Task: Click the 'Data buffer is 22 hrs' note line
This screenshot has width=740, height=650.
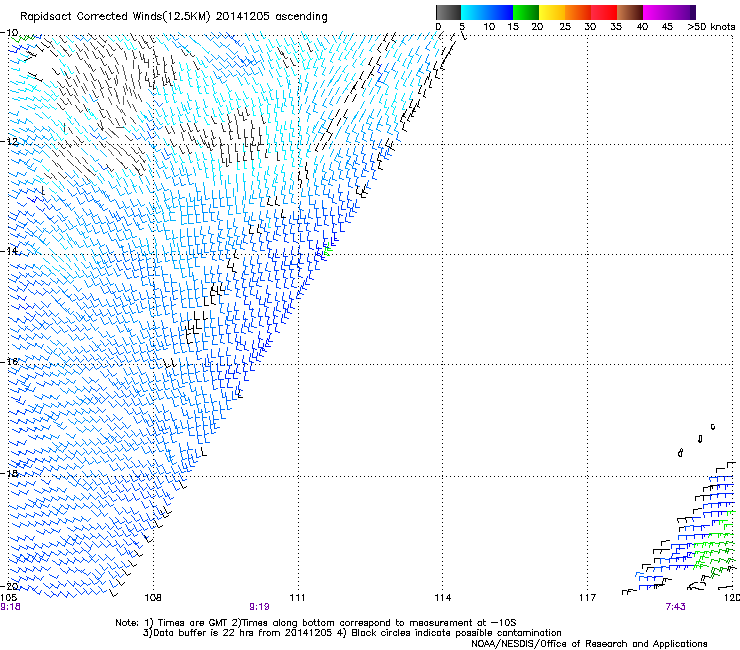Action: pos(352,633)
